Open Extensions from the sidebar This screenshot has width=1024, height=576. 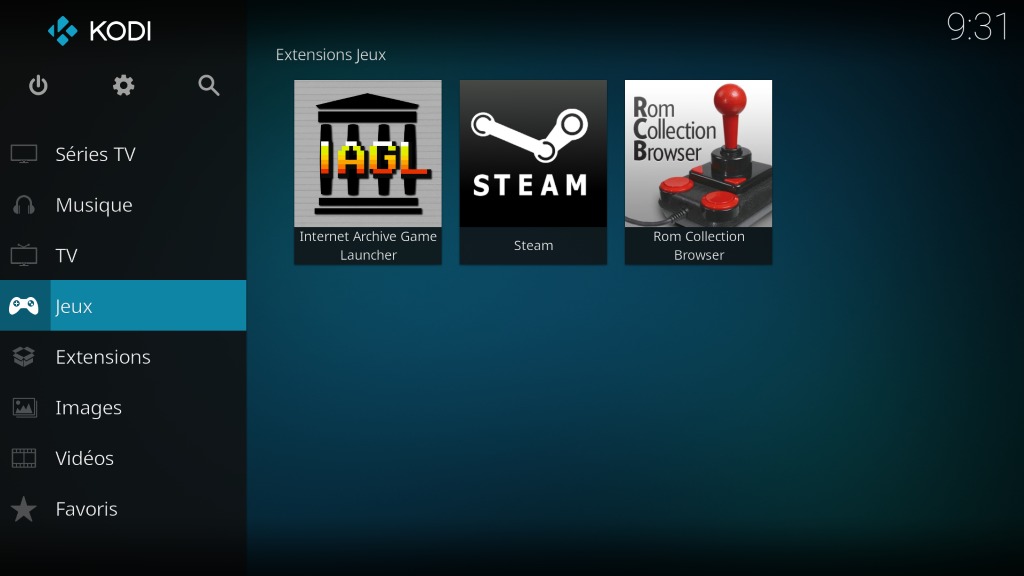point(123,357)
